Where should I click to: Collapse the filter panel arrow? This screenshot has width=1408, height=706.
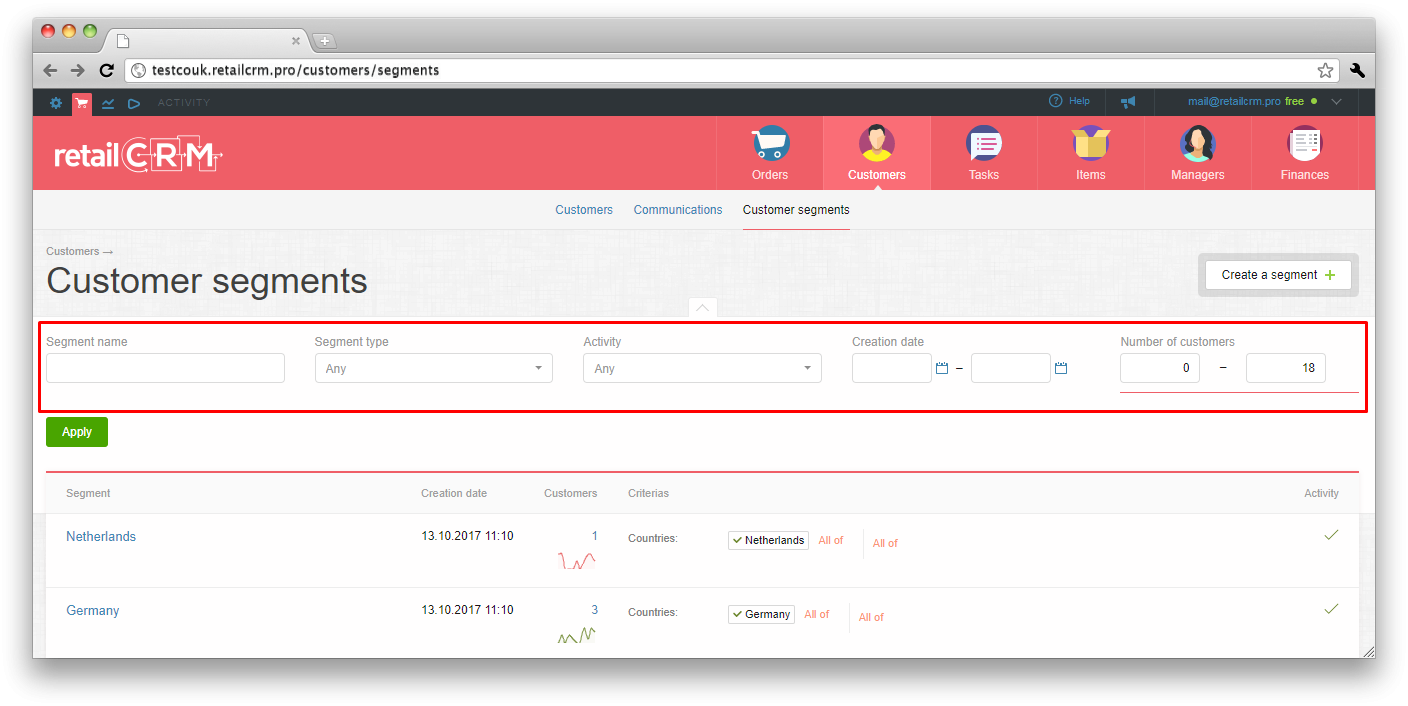coord(702,308)
